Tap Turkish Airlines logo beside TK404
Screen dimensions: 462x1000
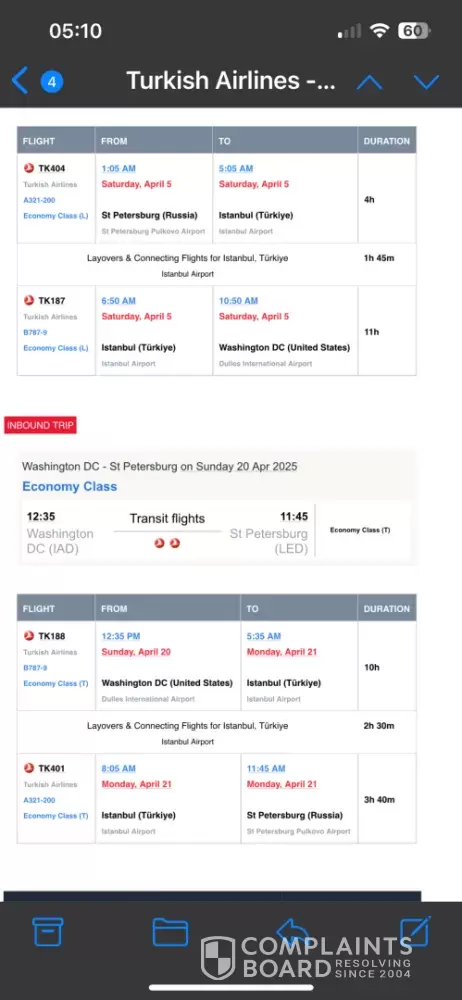coord(29,168)
